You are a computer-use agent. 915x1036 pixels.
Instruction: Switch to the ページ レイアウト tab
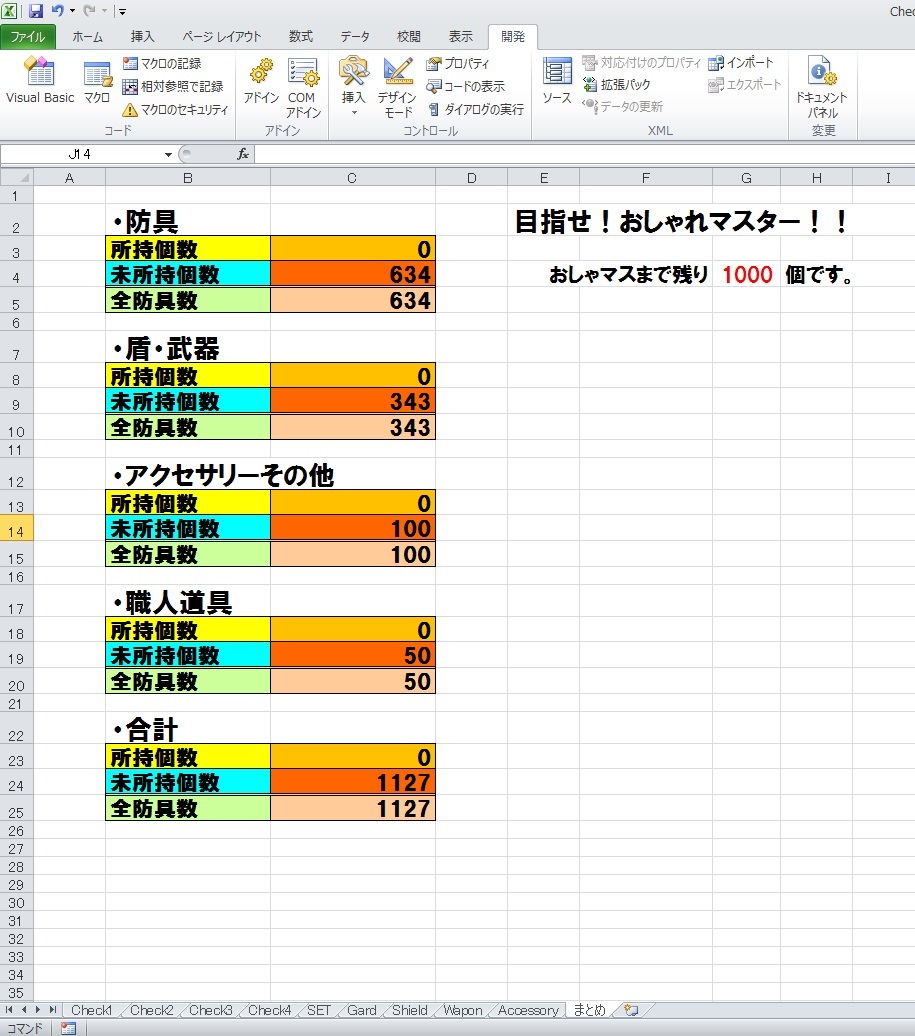tap(222, 37)
